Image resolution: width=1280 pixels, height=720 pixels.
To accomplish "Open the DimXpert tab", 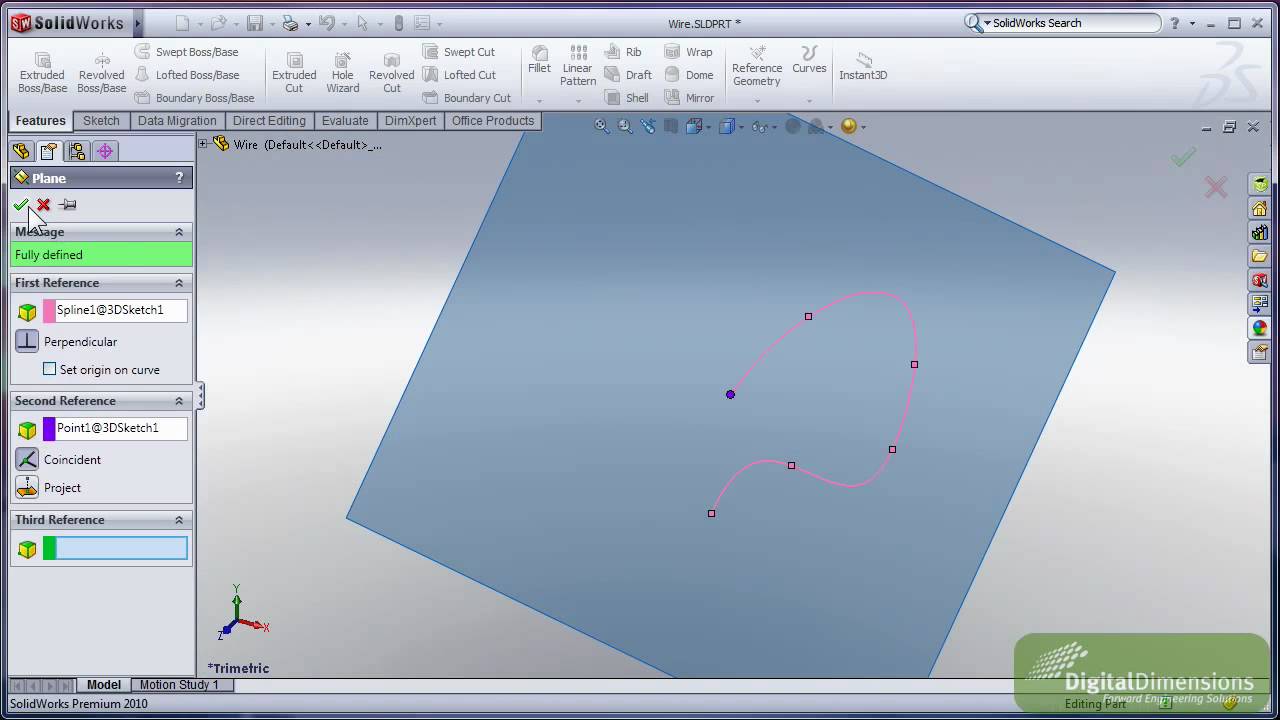I will tap(411, 121).
